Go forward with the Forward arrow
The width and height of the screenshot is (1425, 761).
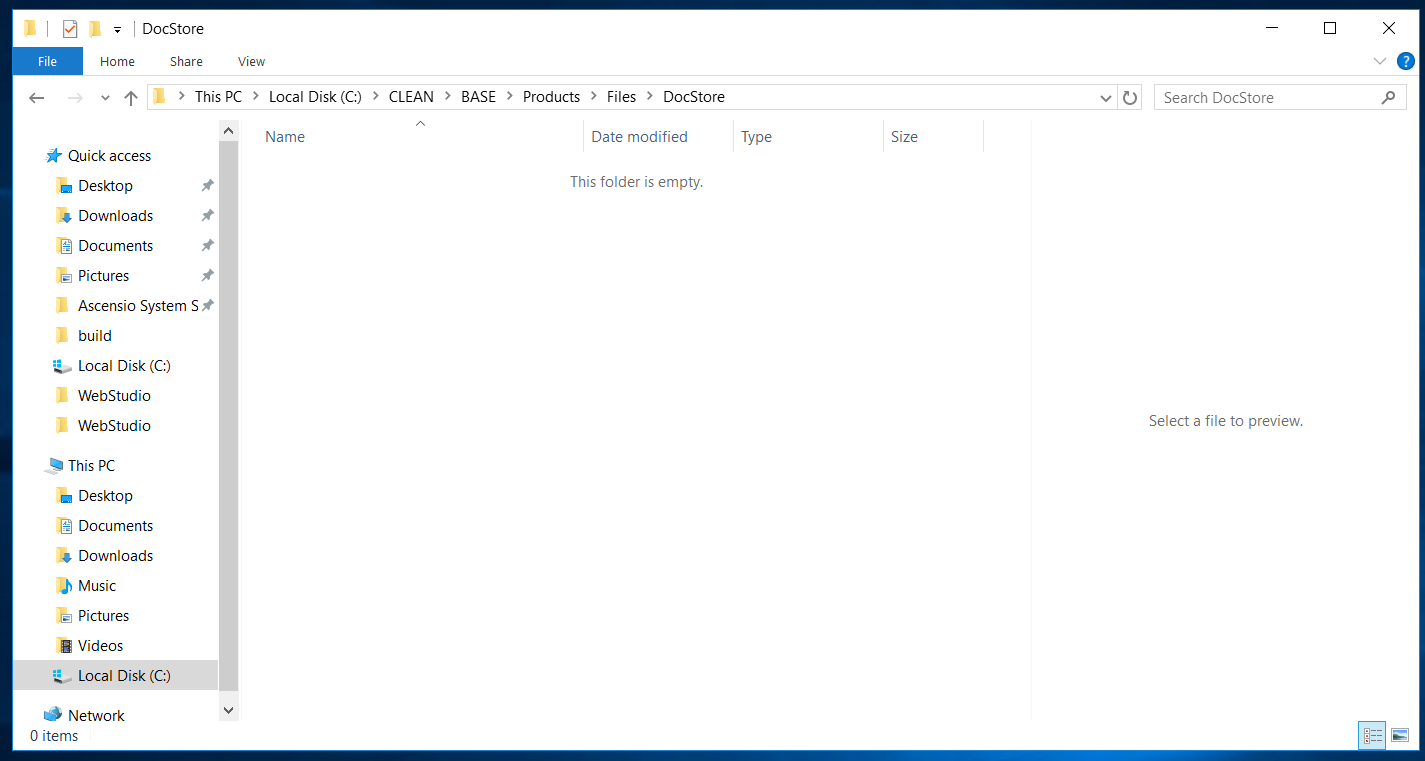[74, 97]
